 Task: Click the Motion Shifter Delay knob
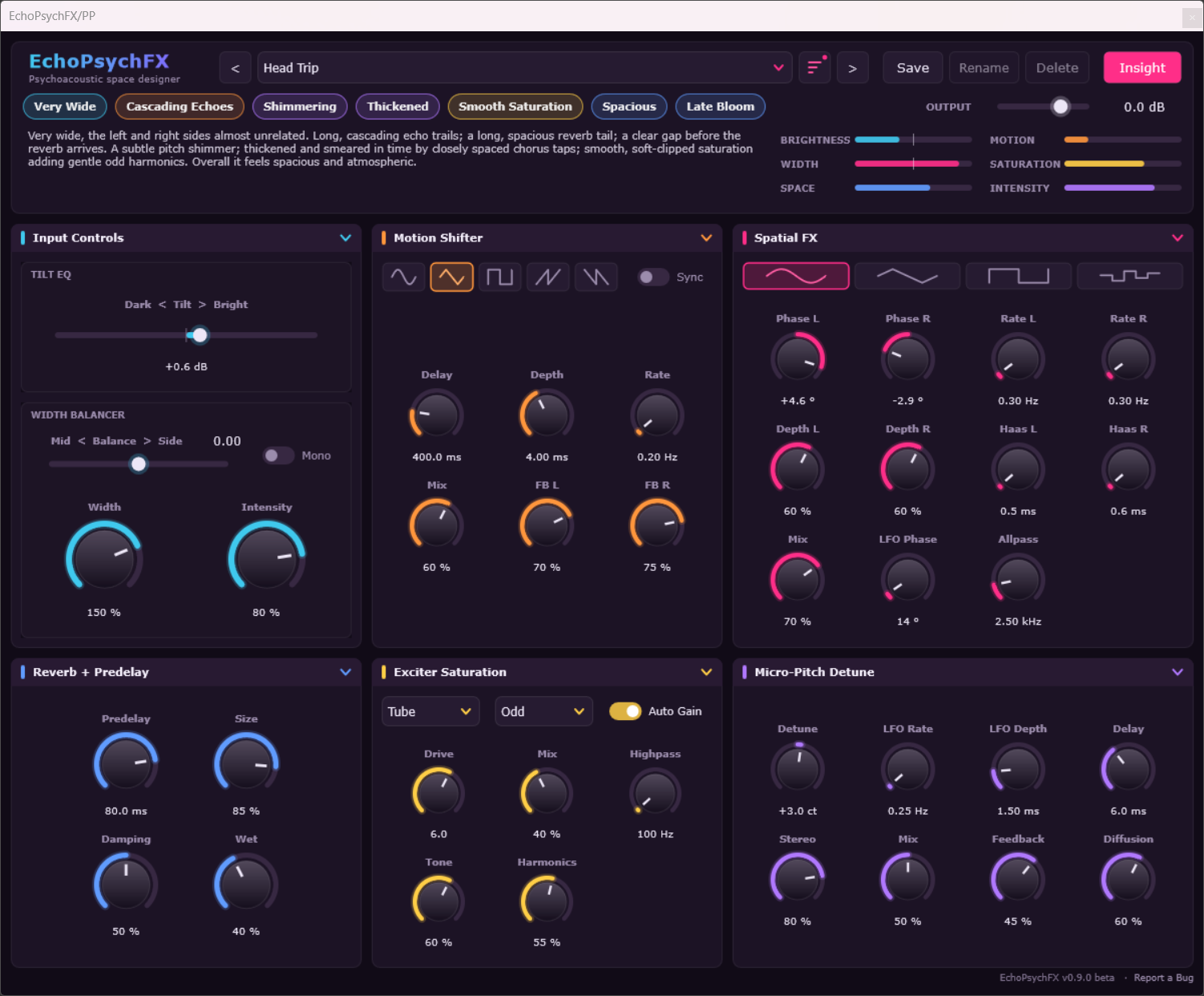[437, 415]
